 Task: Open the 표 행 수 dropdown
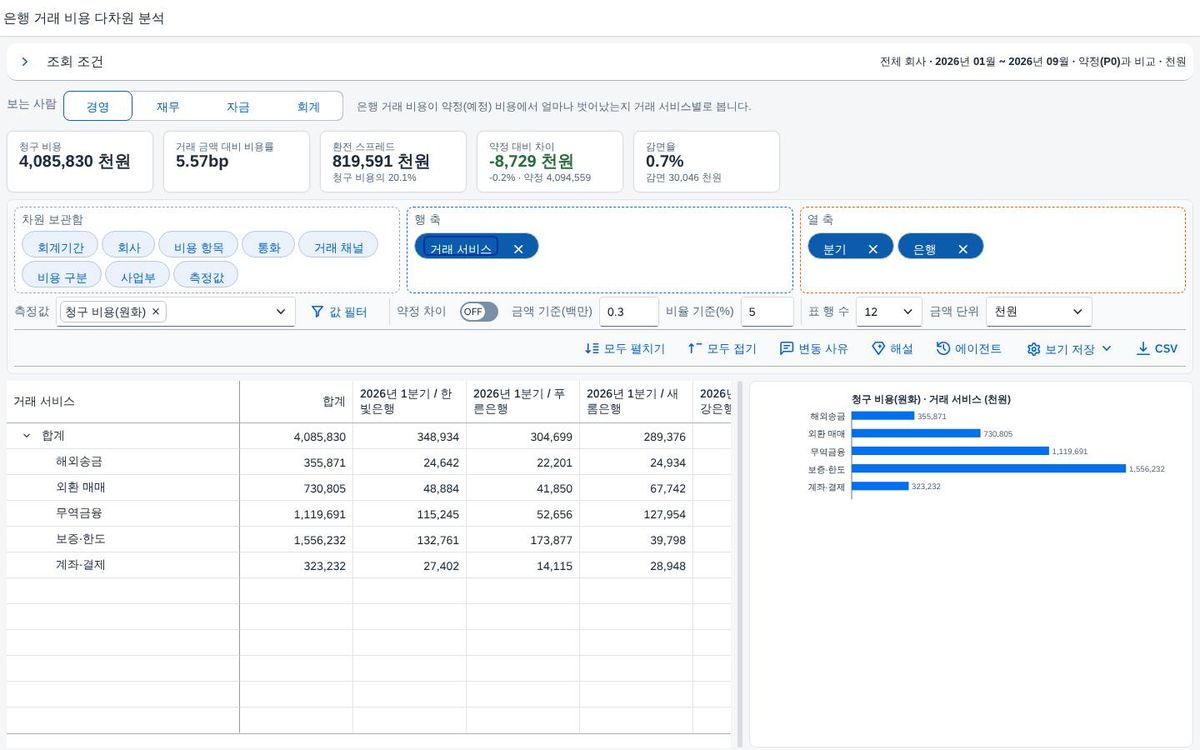(889, 312)
